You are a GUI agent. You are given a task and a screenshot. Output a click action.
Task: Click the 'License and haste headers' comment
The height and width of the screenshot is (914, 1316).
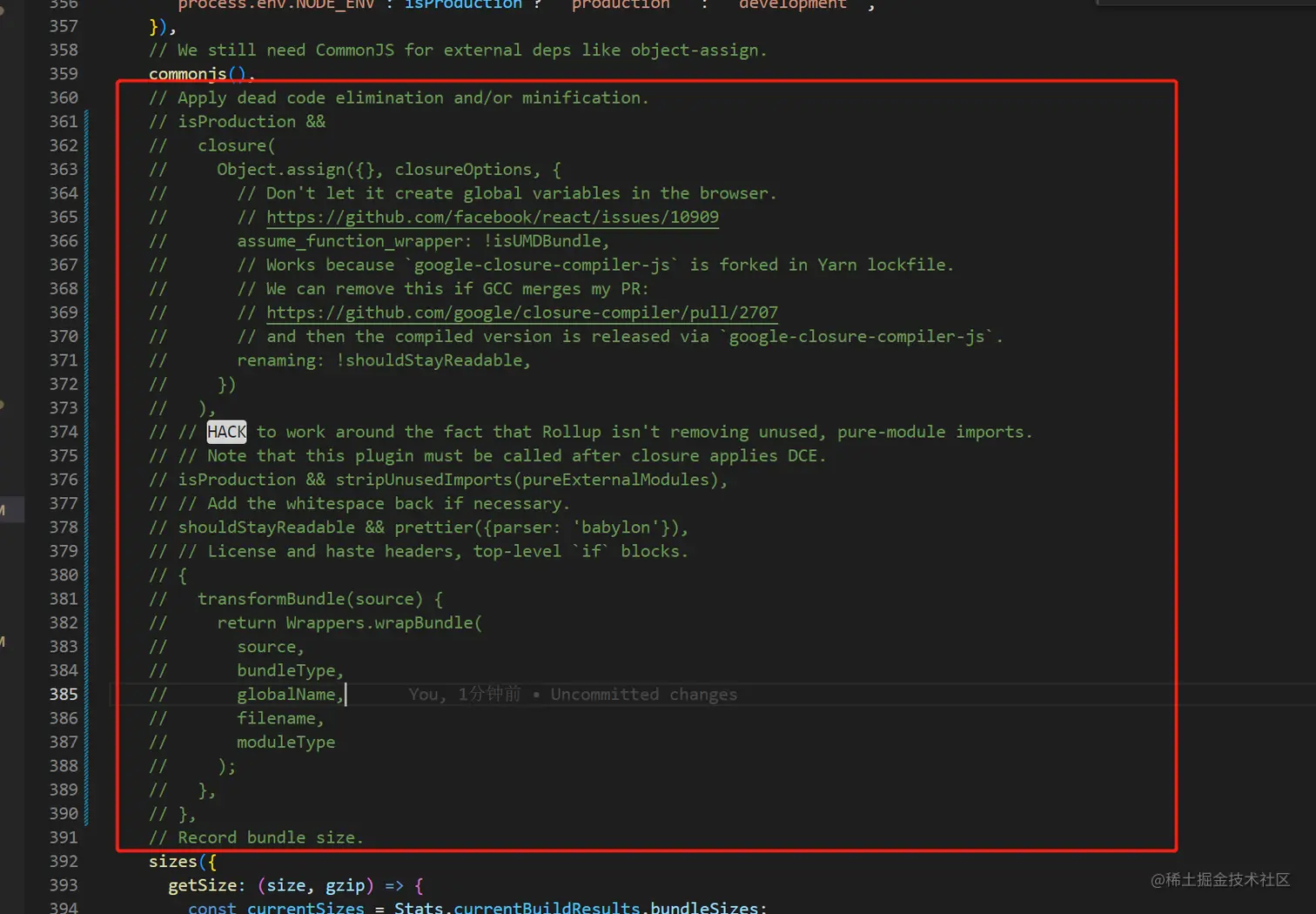(433, 551)
